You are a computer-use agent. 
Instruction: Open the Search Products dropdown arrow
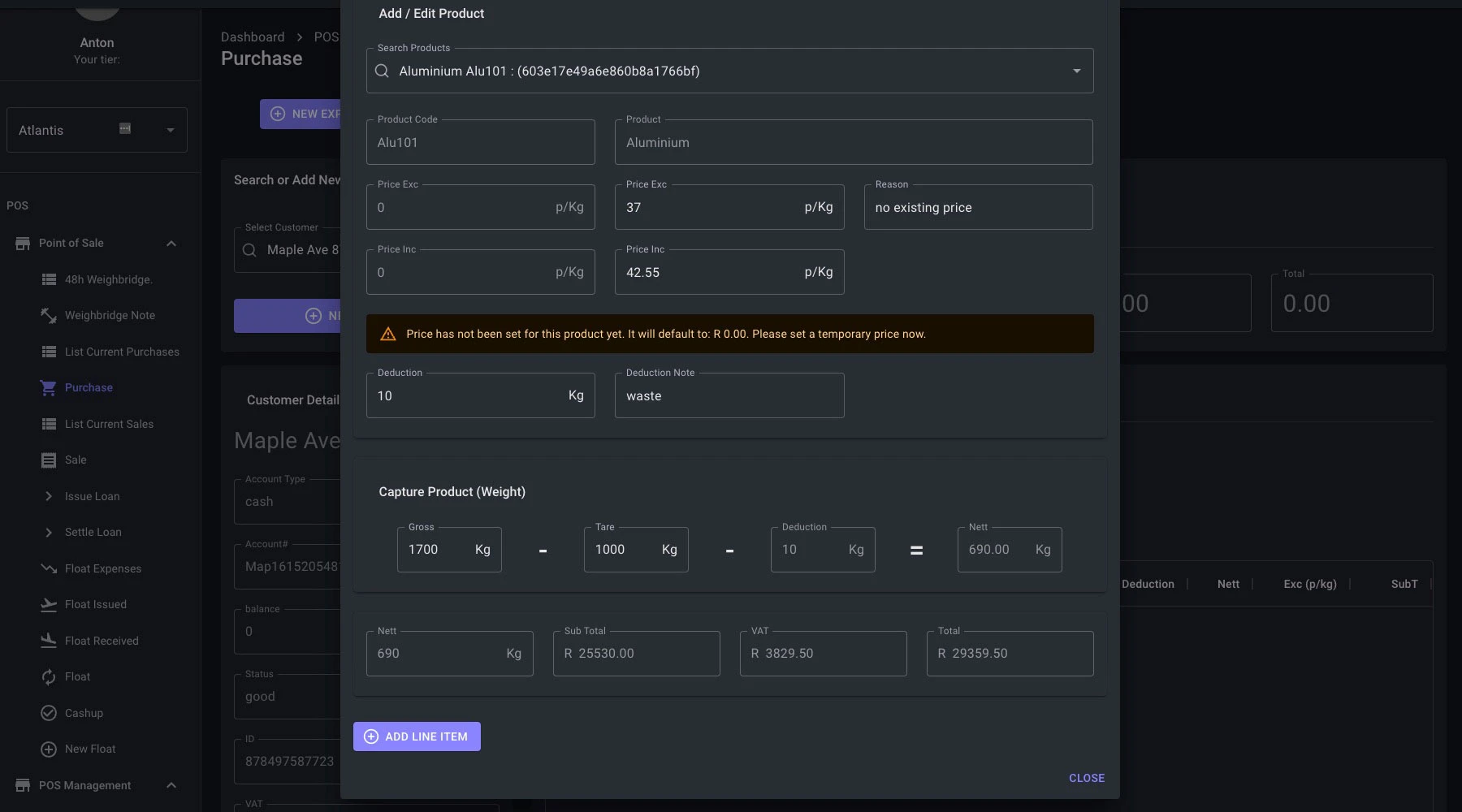pos(1076,71)
